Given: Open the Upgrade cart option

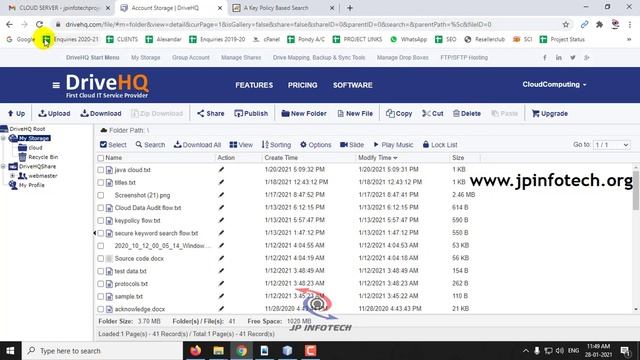Looking at the screenshot, I should pyautogui.click(x=550, y=113).
